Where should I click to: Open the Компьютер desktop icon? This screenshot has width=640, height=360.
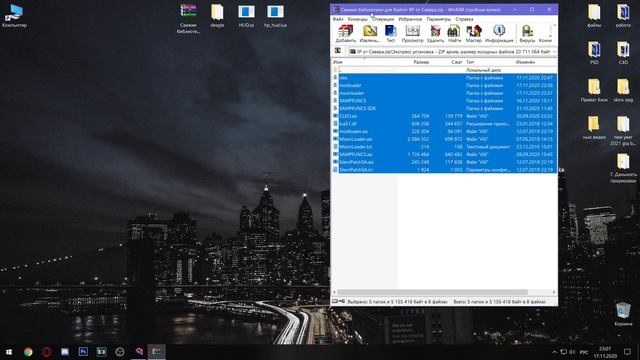point(14,16)
